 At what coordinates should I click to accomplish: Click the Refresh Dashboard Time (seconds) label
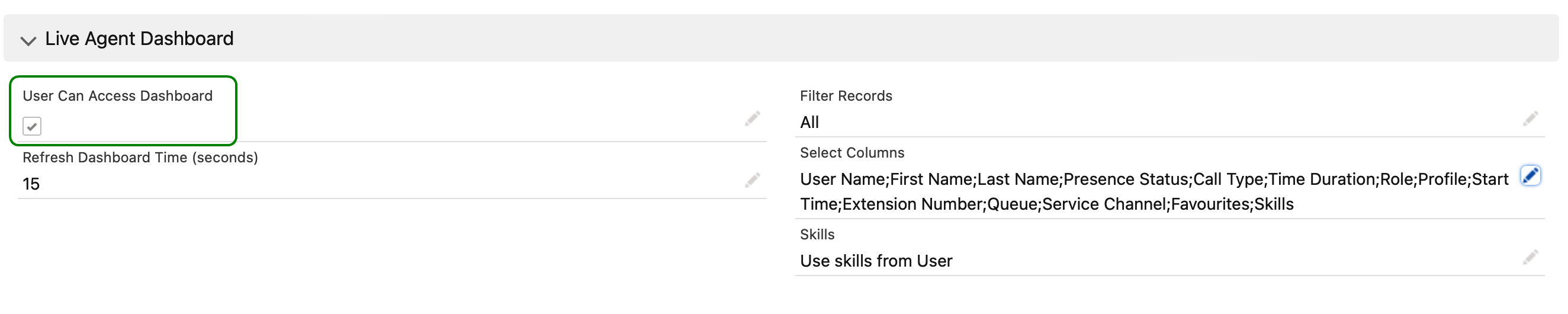pyautogui.click(x=140, y=157)
